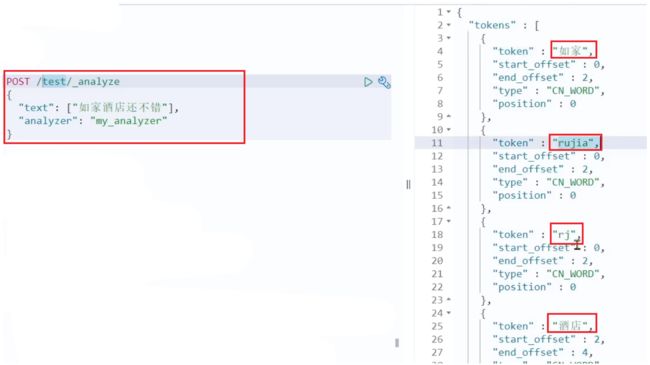Image resolution: width=650 pixels, height=365 pixels.
Task: Click the "my_analyzer" value
Action: [129, 121]
